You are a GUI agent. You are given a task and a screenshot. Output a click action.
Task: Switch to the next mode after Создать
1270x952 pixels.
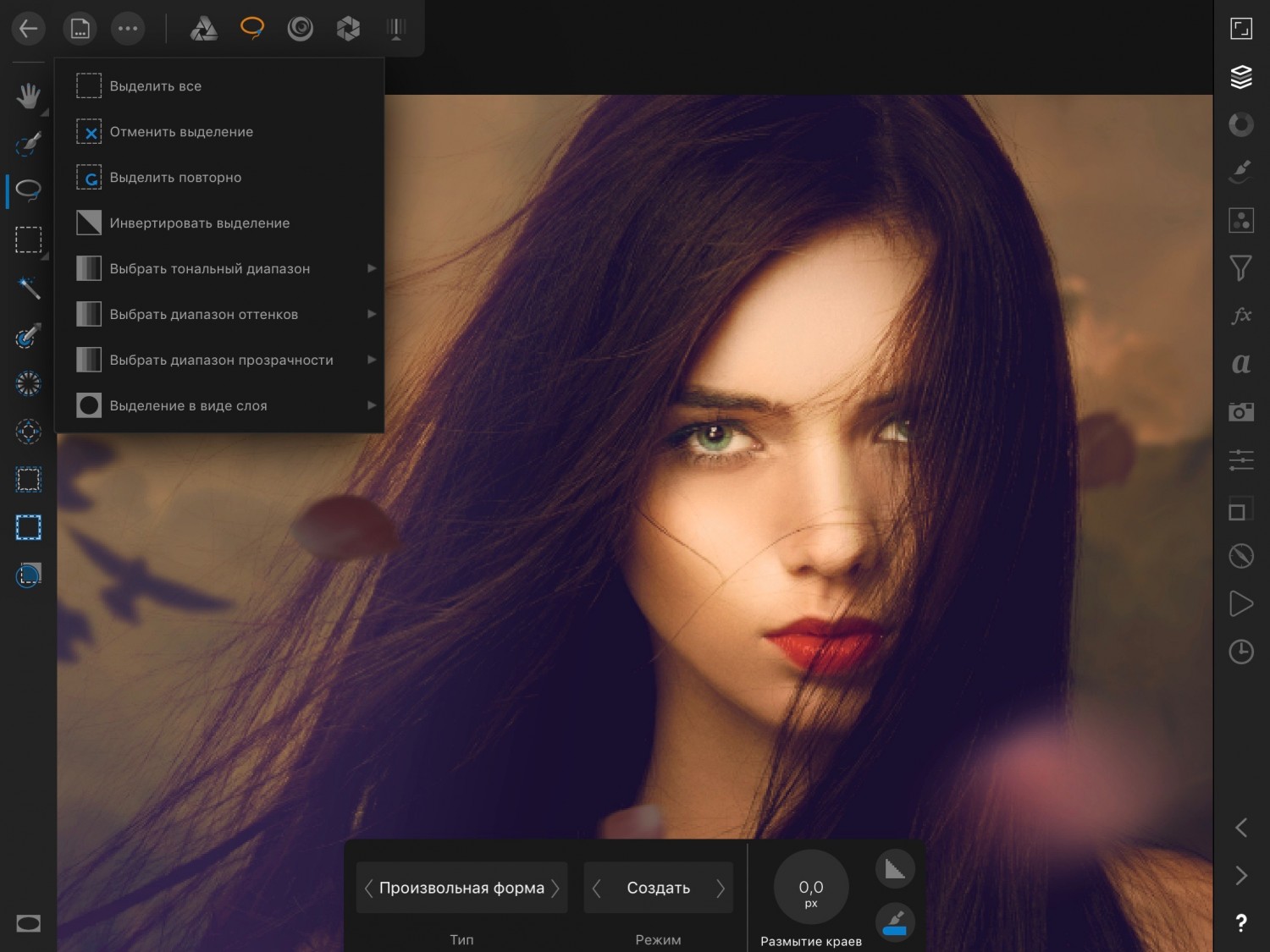point(721,888)
